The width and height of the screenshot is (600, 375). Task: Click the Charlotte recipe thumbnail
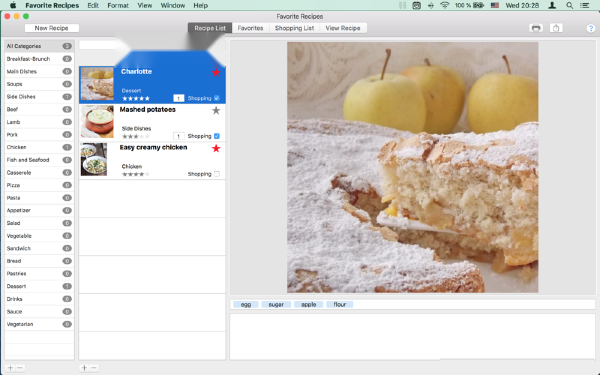[97, 84]
